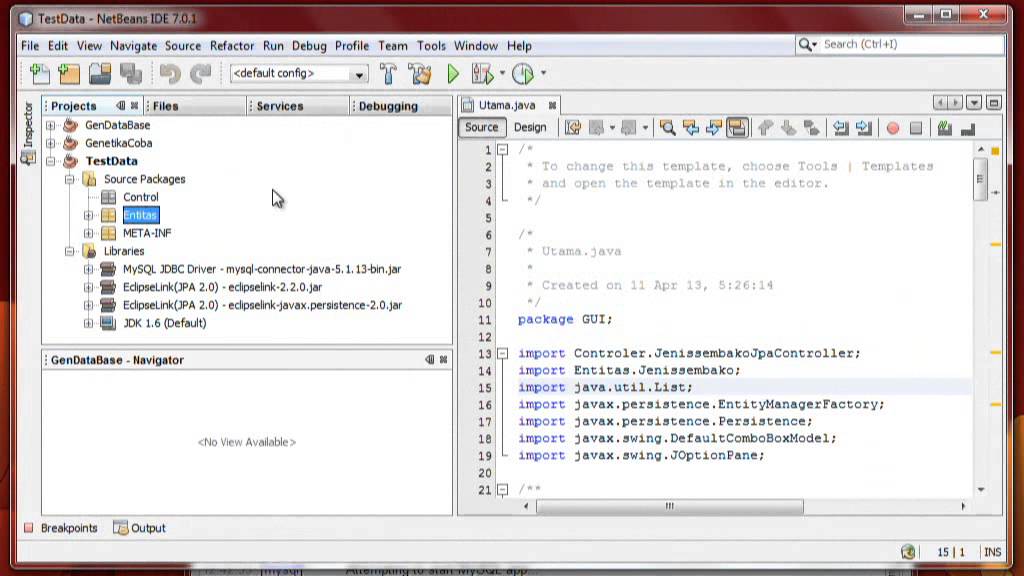Viewport: 1024px width, 576px height.
Task: Expand MySQL JDBC Driver library
Action: pyautogui.click(x=88, y=269)
